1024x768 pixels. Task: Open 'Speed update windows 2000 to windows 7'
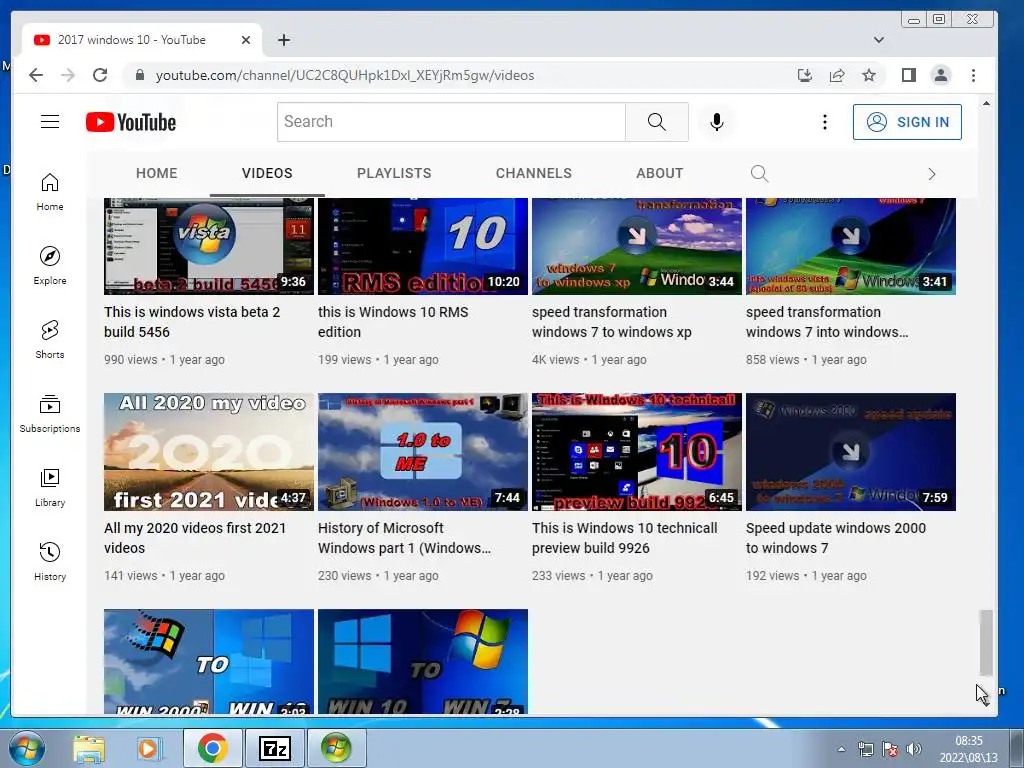836,538
